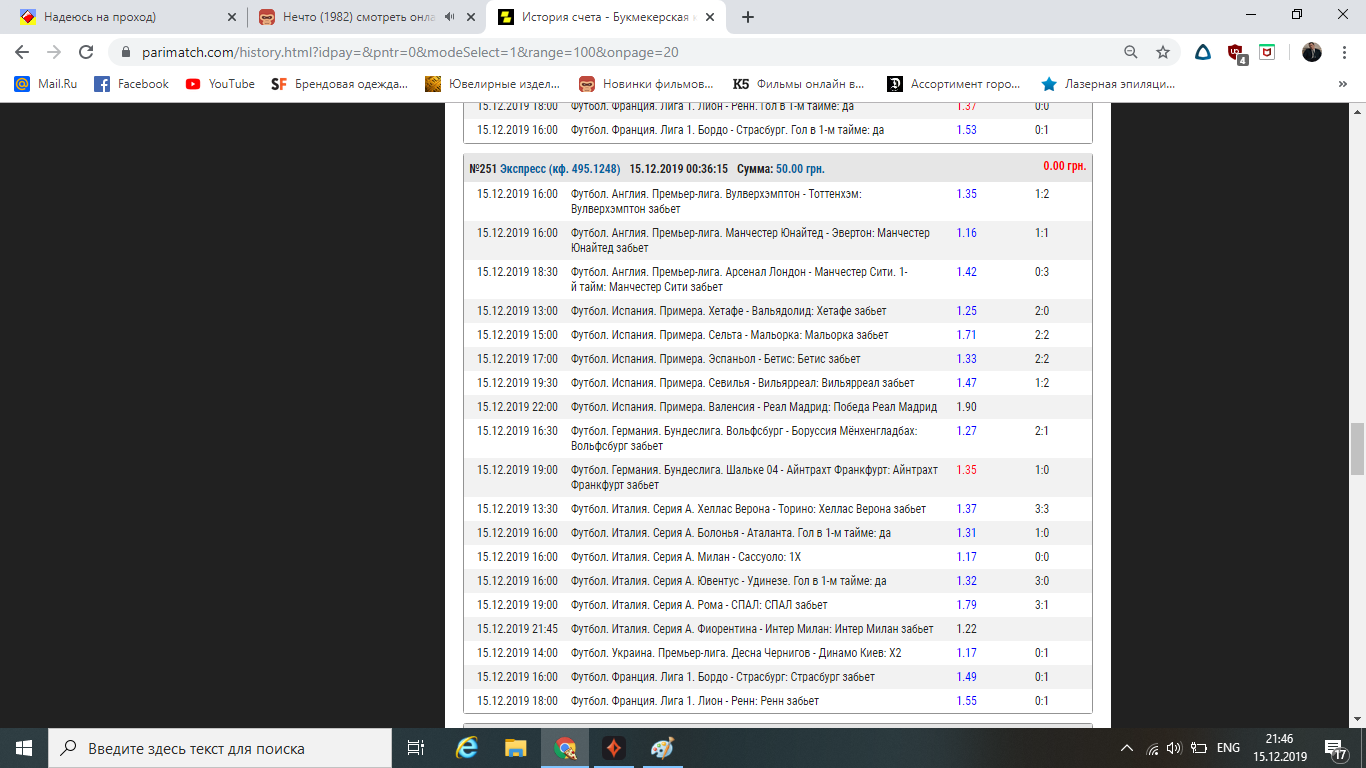Viewport: 1366px width, 768px height.
Task: Click odds 1.16 for Манчестер Юнайтед - Эвертон
Action: pyautogui.click(x=966, y=233)
